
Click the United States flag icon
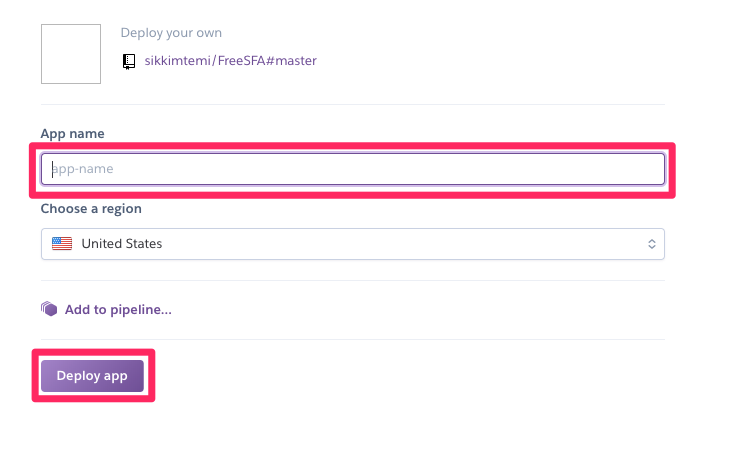pos(62,243)
